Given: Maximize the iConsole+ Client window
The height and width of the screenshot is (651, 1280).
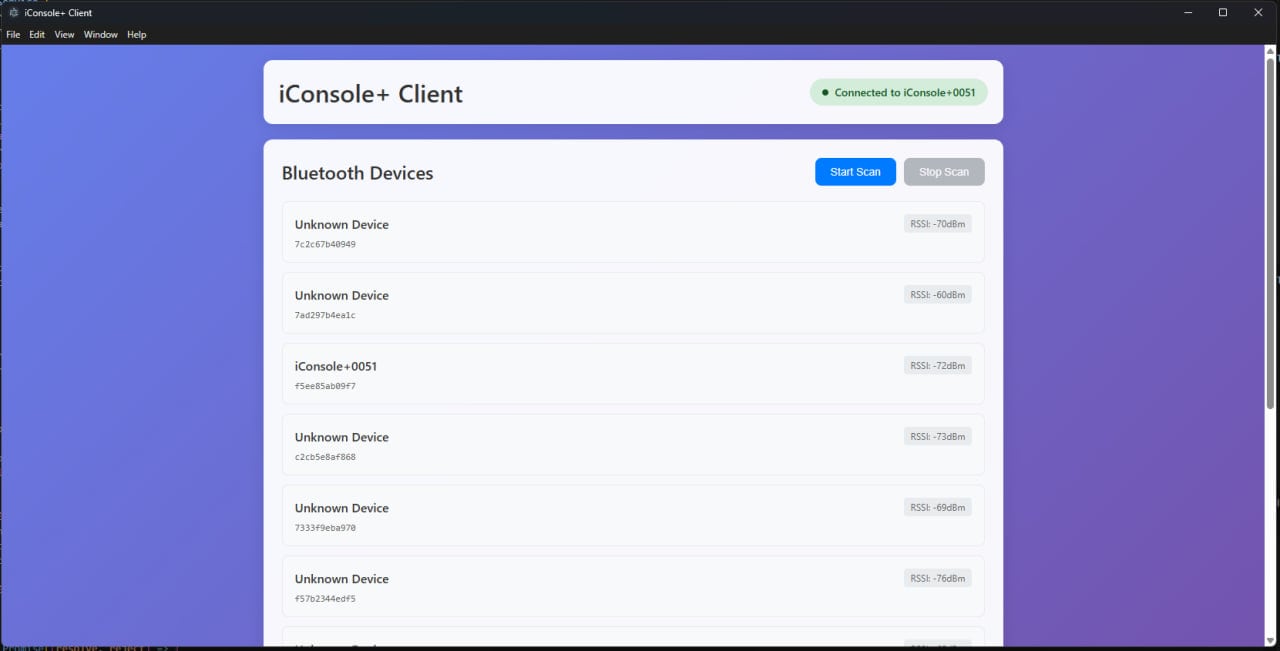Looking at the screenshot, I should coord(1222,12).
